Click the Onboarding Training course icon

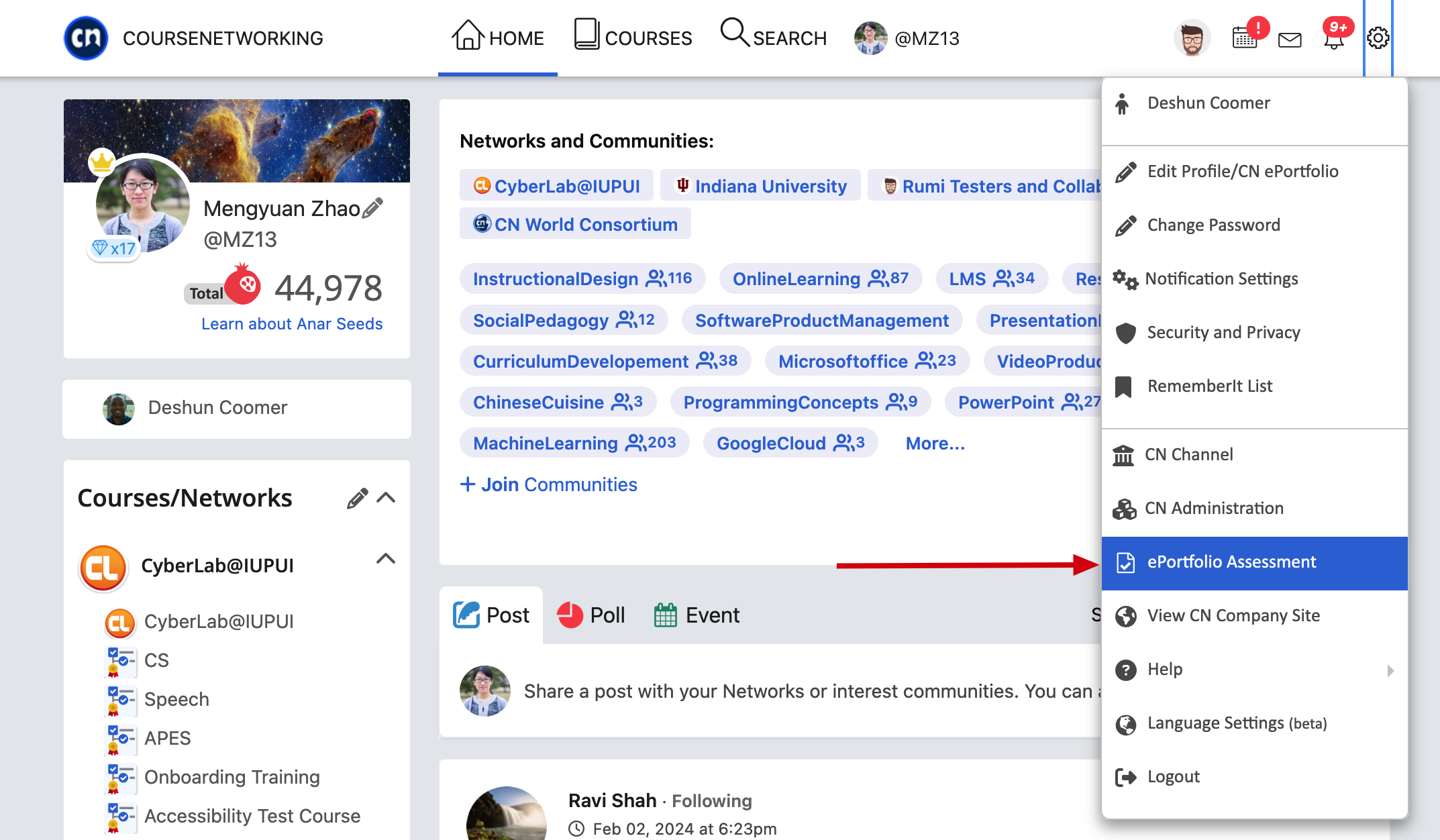[x=121, y=778]
